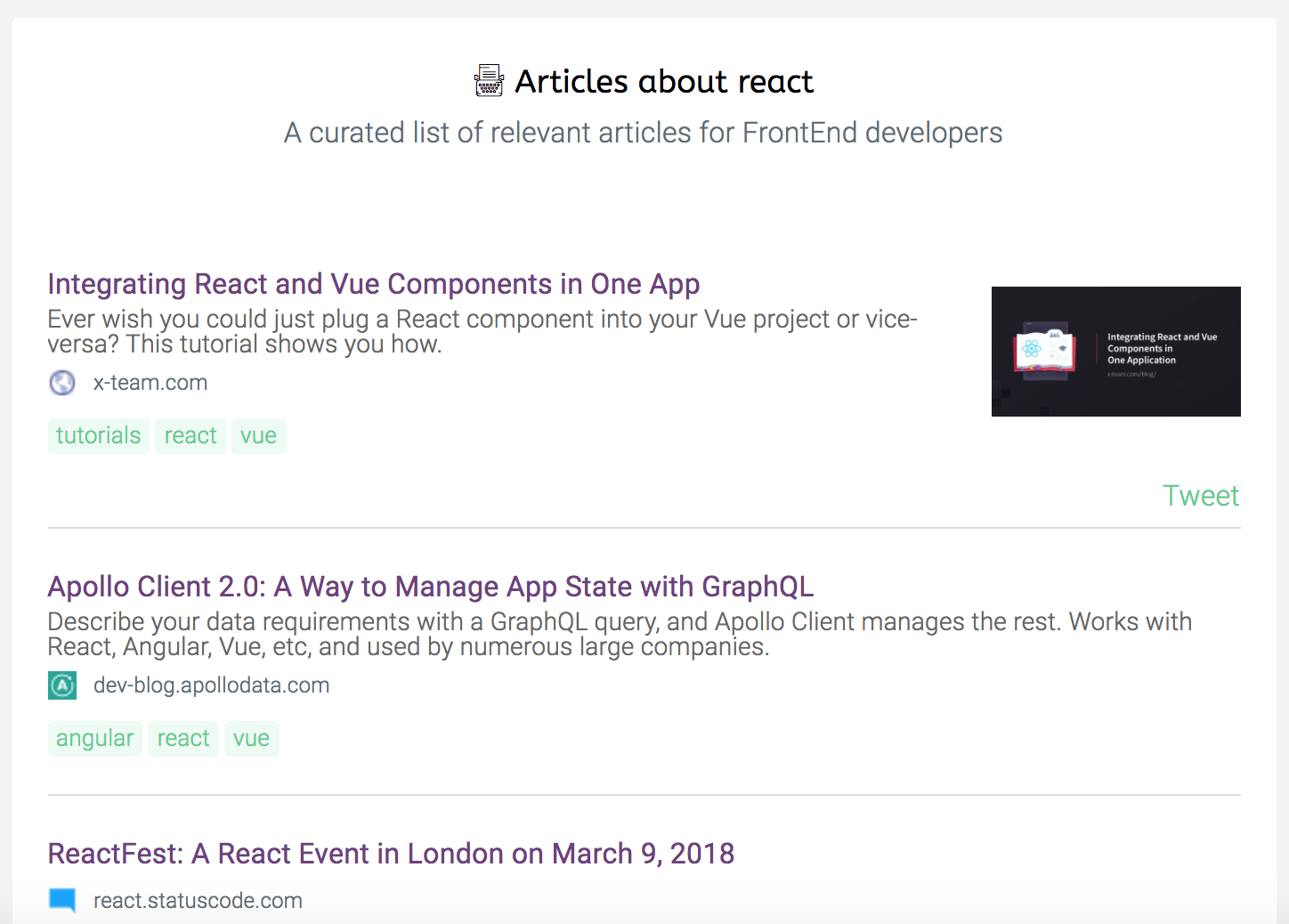Visit the react.statuscode.com source link
This screenshot has height=924, width=1289.
(x=198, y=900)
